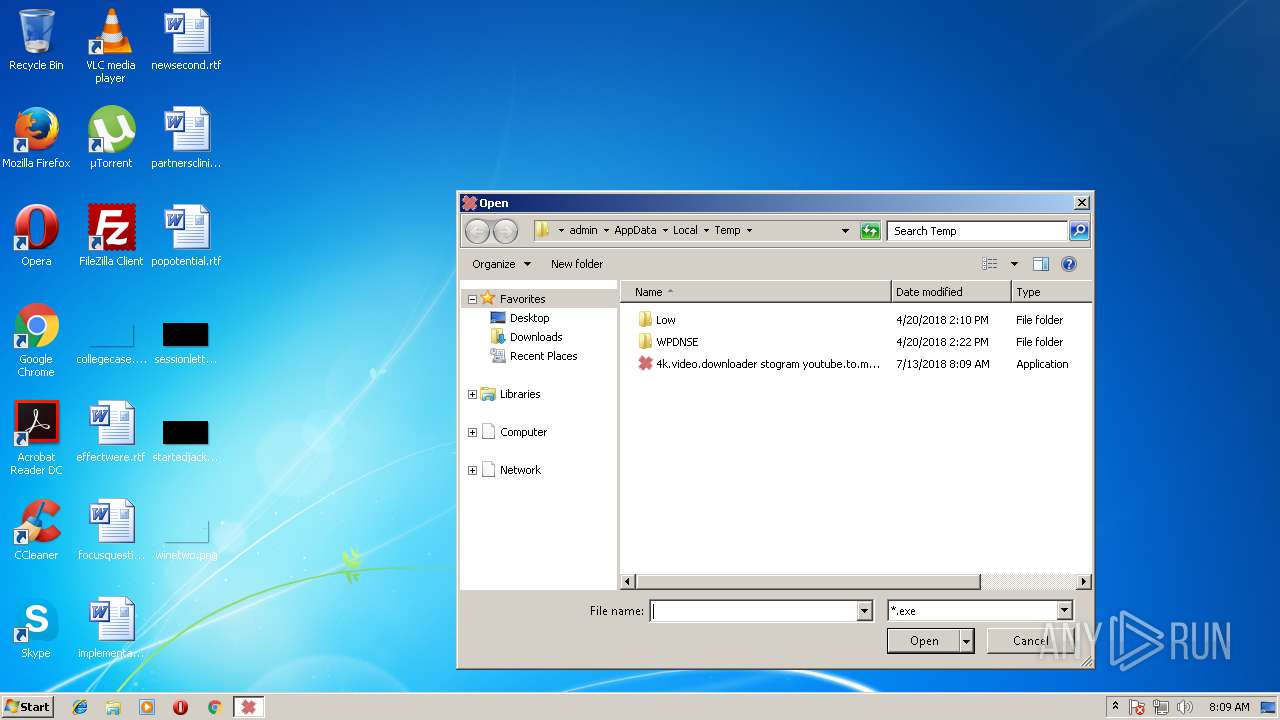Viewport: 1280px width, 720px height.
Task: Click the Open button
Action: [x=924, y=641]
